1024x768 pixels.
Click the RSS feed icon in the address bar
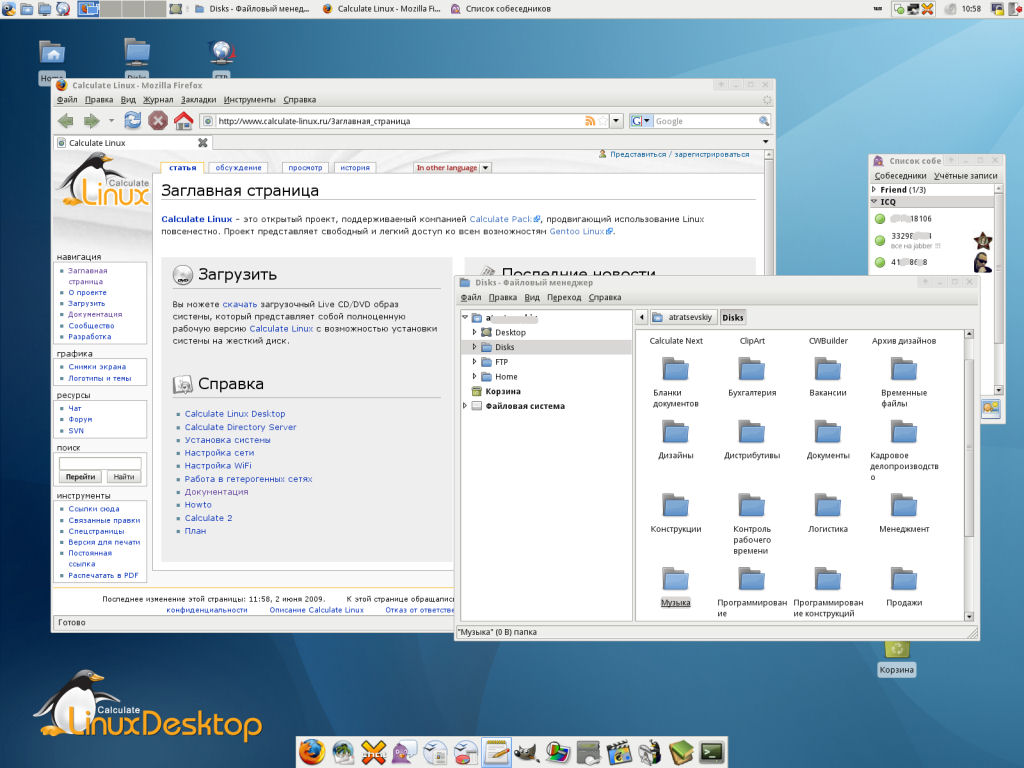coord(589,119)
